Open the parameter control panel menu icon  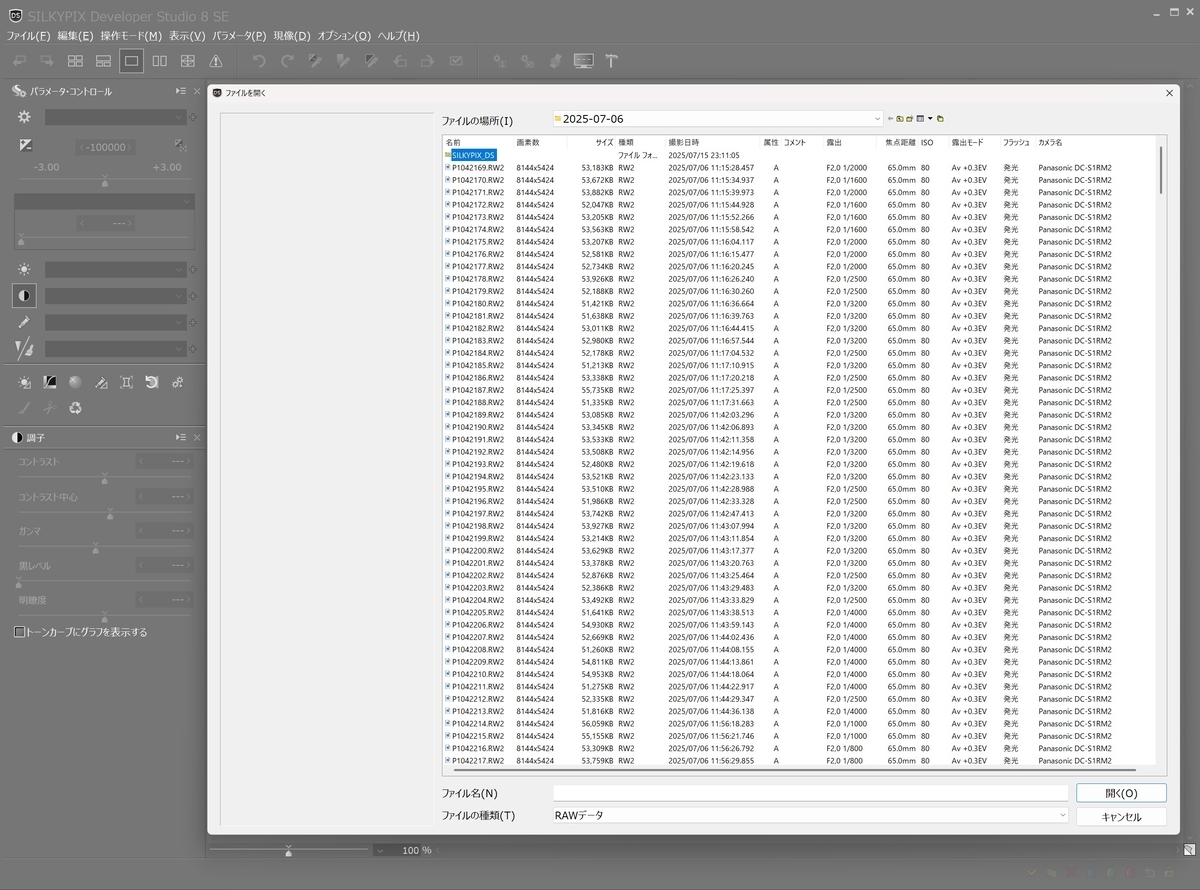(180, 91)
